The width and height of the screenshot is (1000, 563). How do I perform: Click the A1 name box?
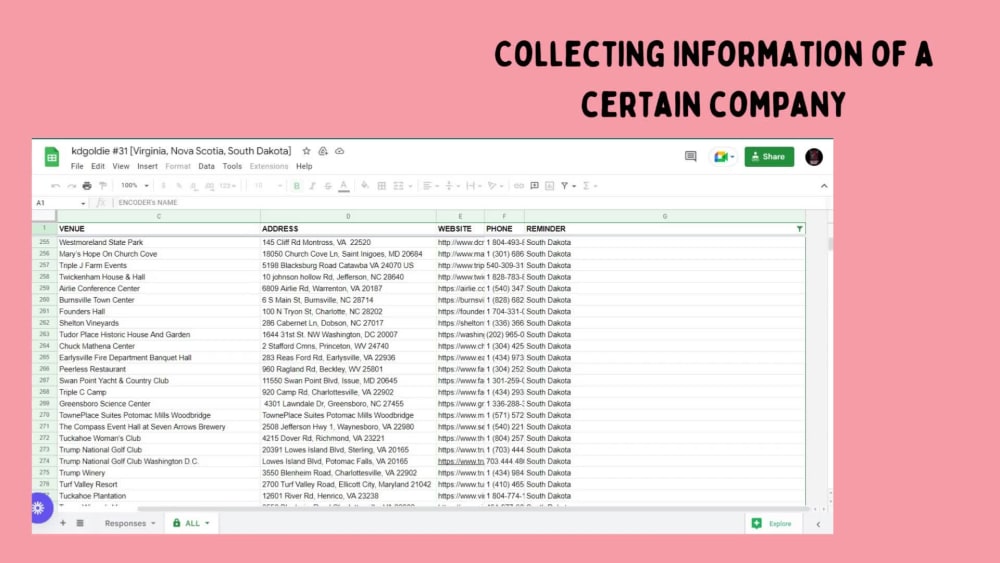(x=60, y=203)
